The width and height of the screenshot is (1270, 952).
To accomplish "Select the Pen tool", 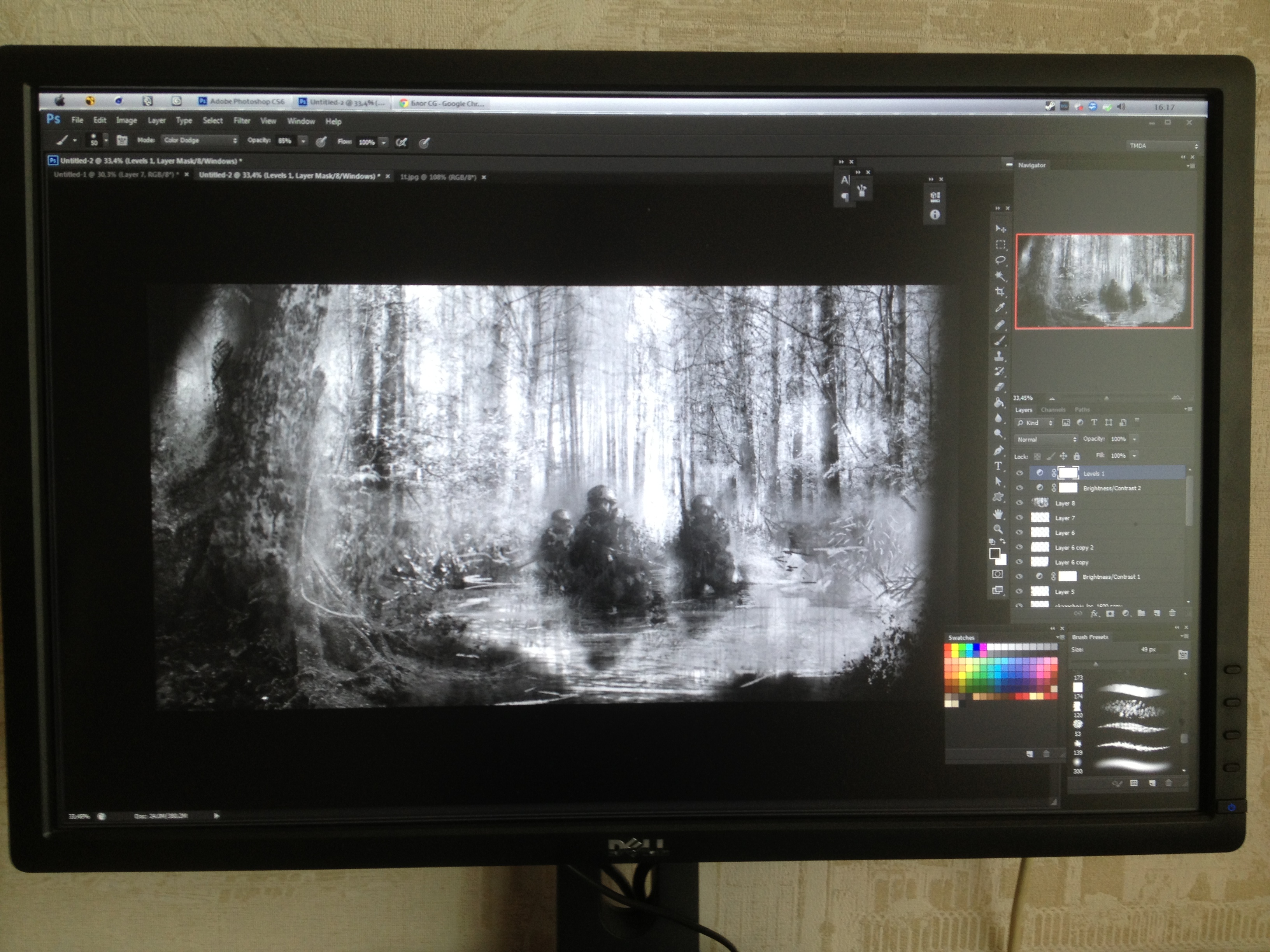I will coord(998,450).
